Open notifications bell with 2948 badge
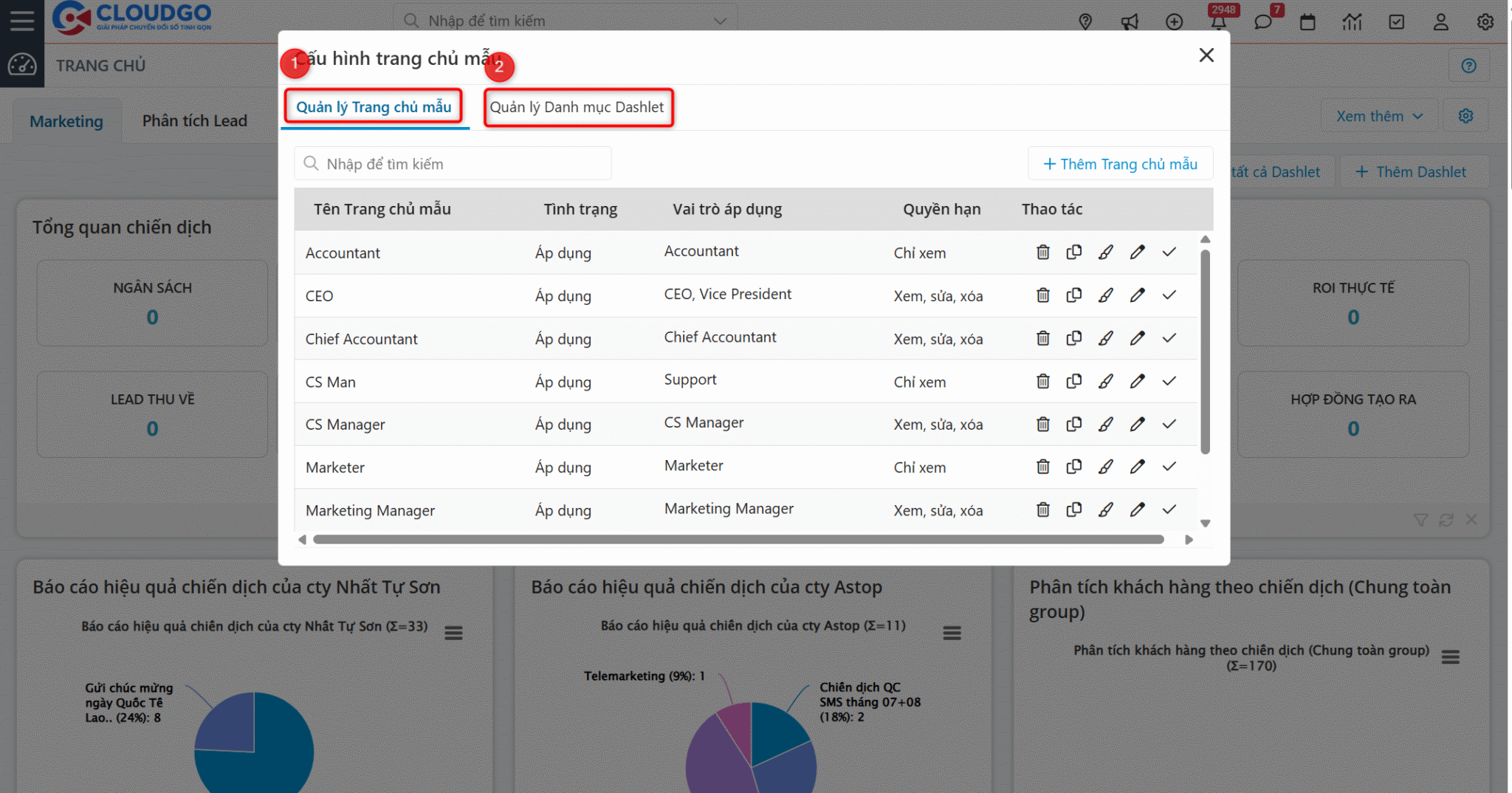The height and width of the screenshot is (793, 1512). (x=1218, y=22)
